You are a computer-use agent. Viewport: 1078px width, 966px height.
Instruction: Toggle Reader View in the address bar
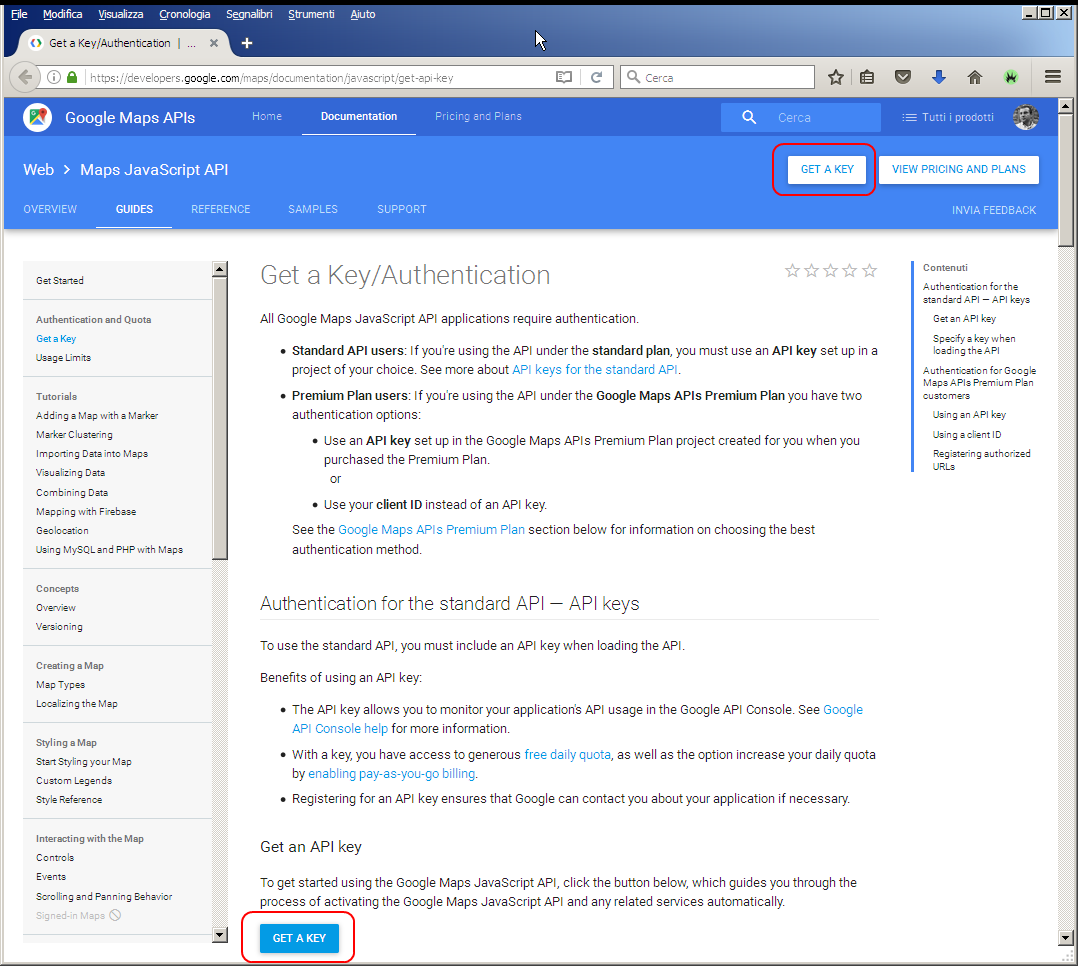tap(564, 77)
